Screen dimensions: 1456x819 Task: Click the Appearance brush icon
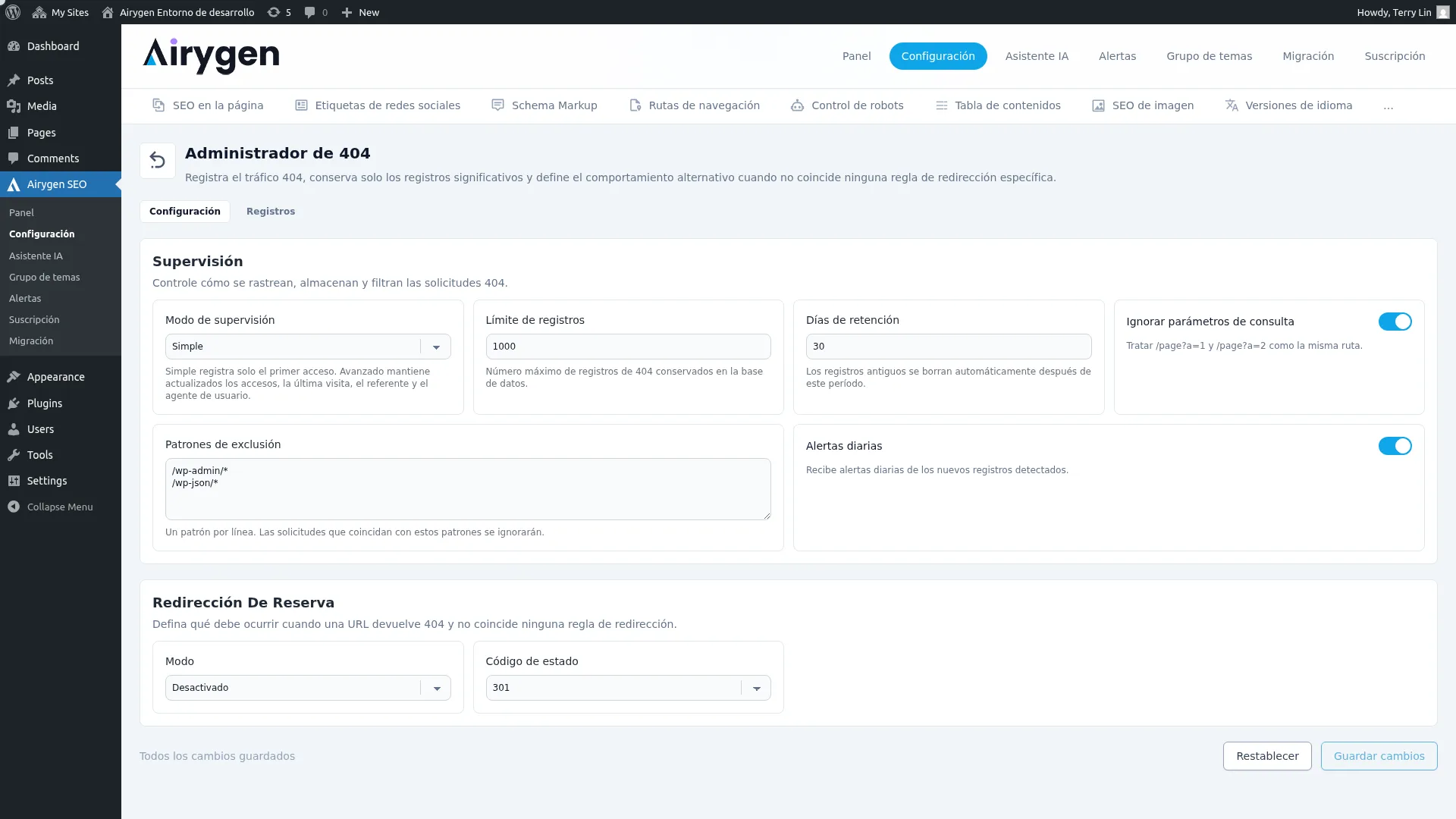pos(14,377)
